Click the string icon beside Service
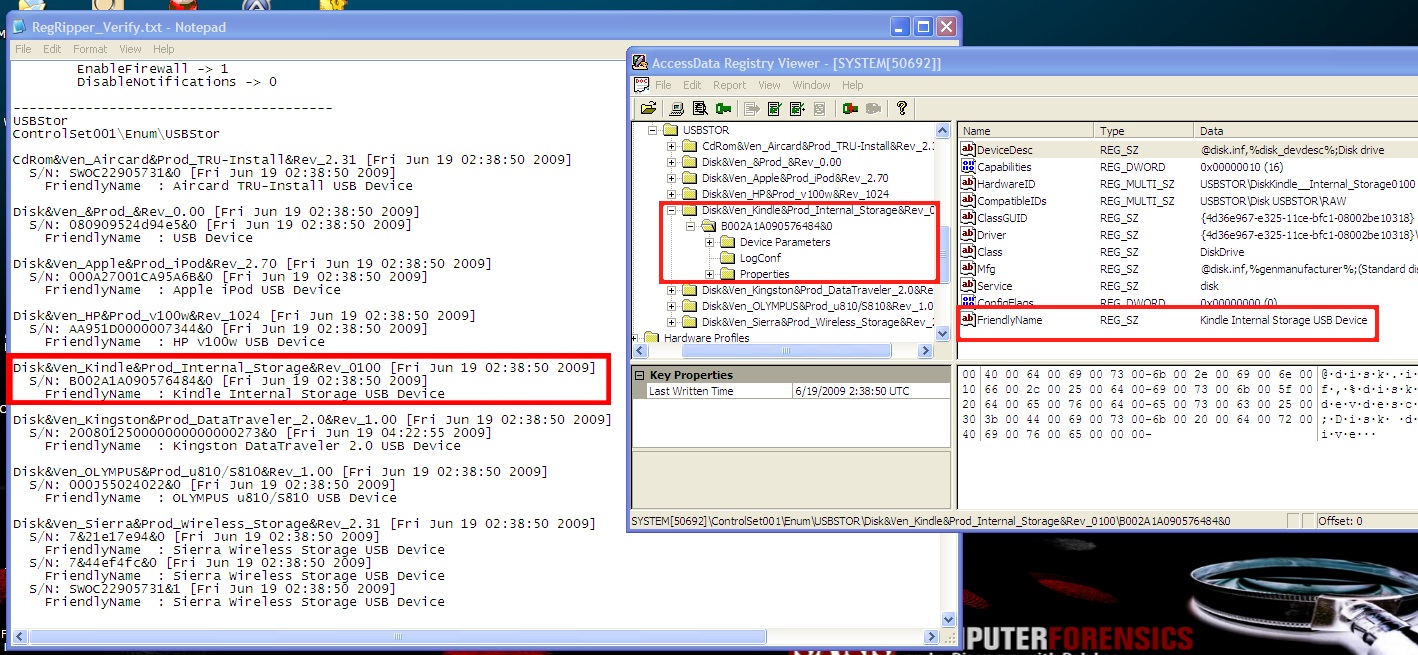 pyautogui.click(x=968, y=285)
